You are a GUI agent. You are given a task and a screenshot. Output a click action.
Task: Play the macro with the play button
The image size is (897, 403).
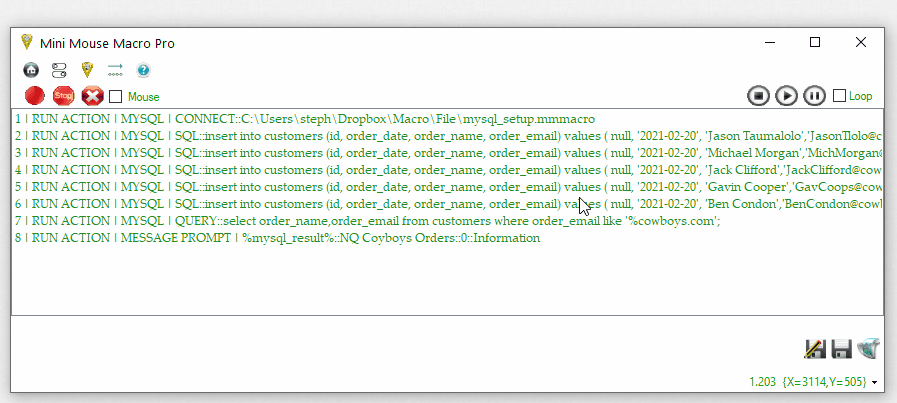tap(787, 96)
